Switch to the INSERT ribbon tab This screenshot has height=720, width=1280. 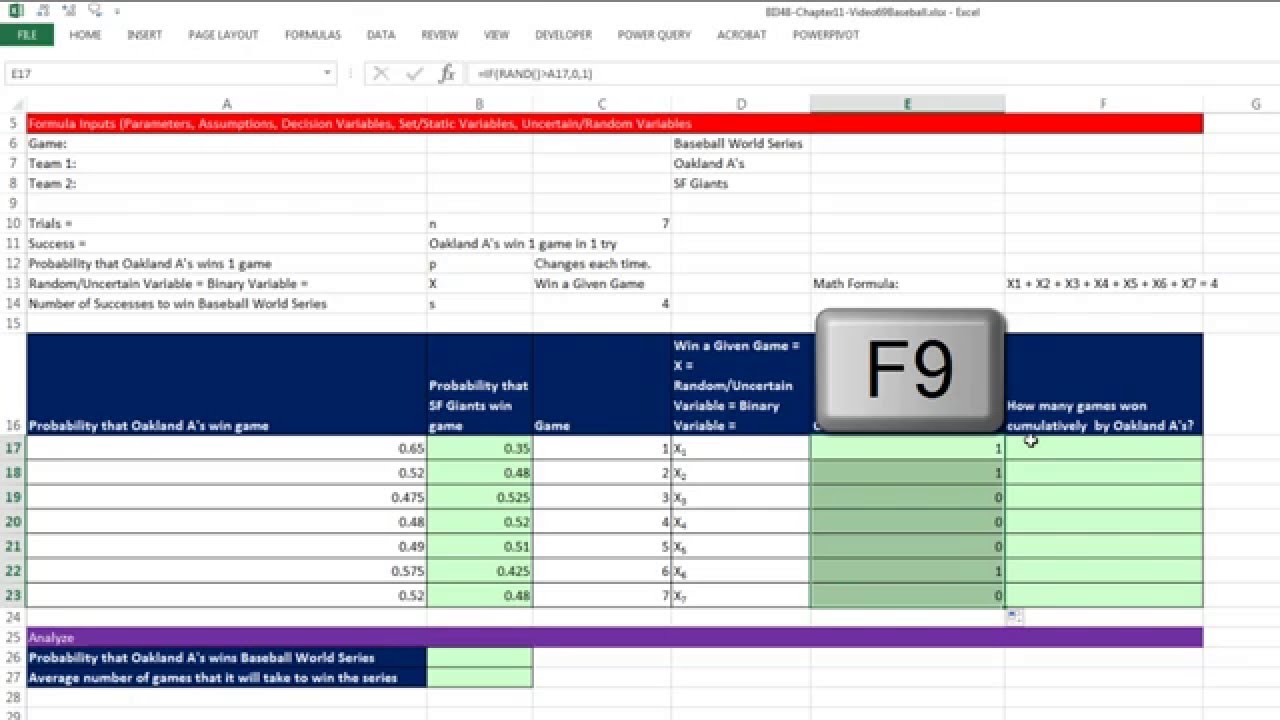[x=144, y=35]
